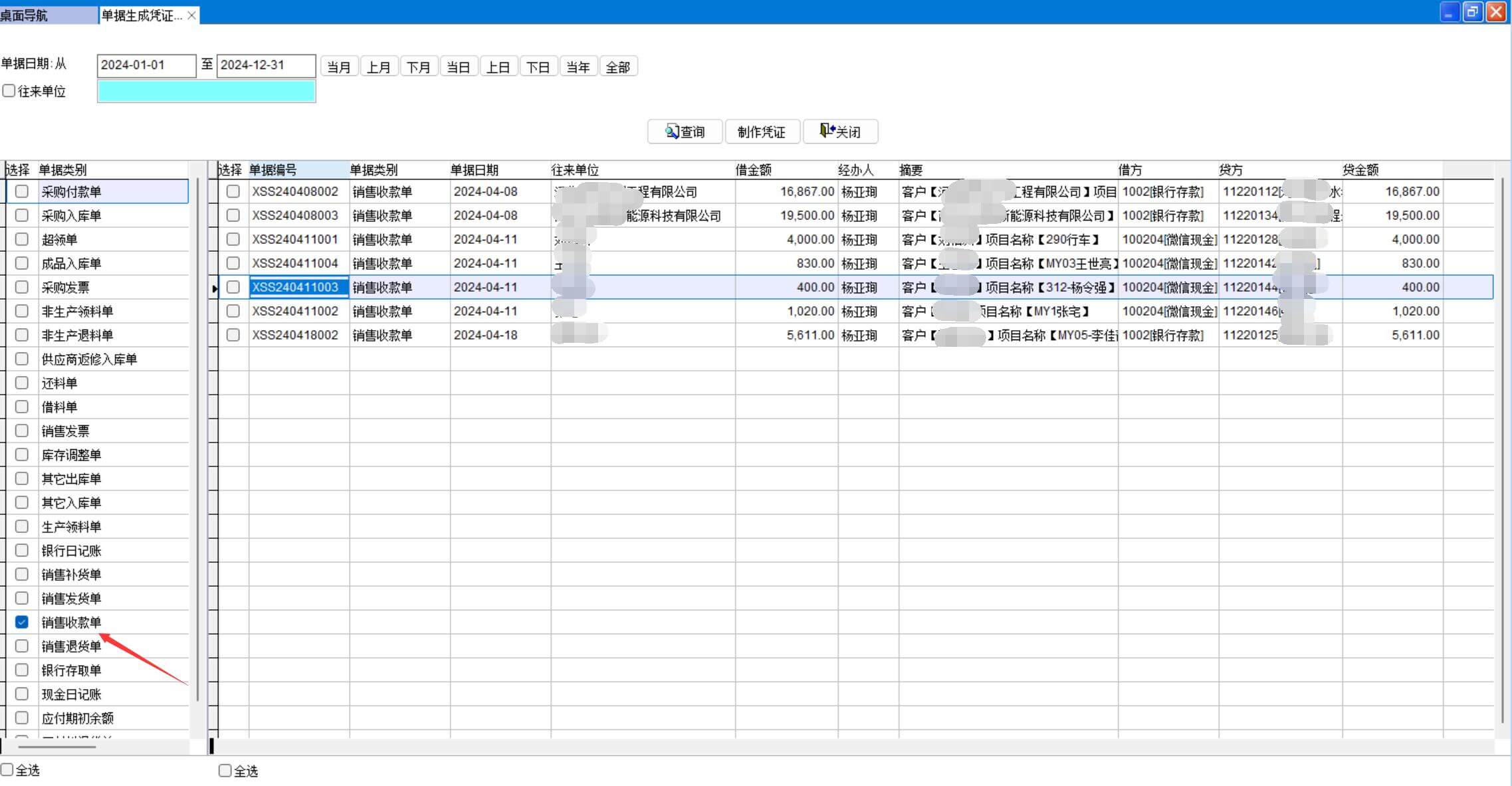Image resolution: width=1512 pixels, height=786 pixels.
Task: Check the 采购付款单 checkbox
Action: pos(22,191)
